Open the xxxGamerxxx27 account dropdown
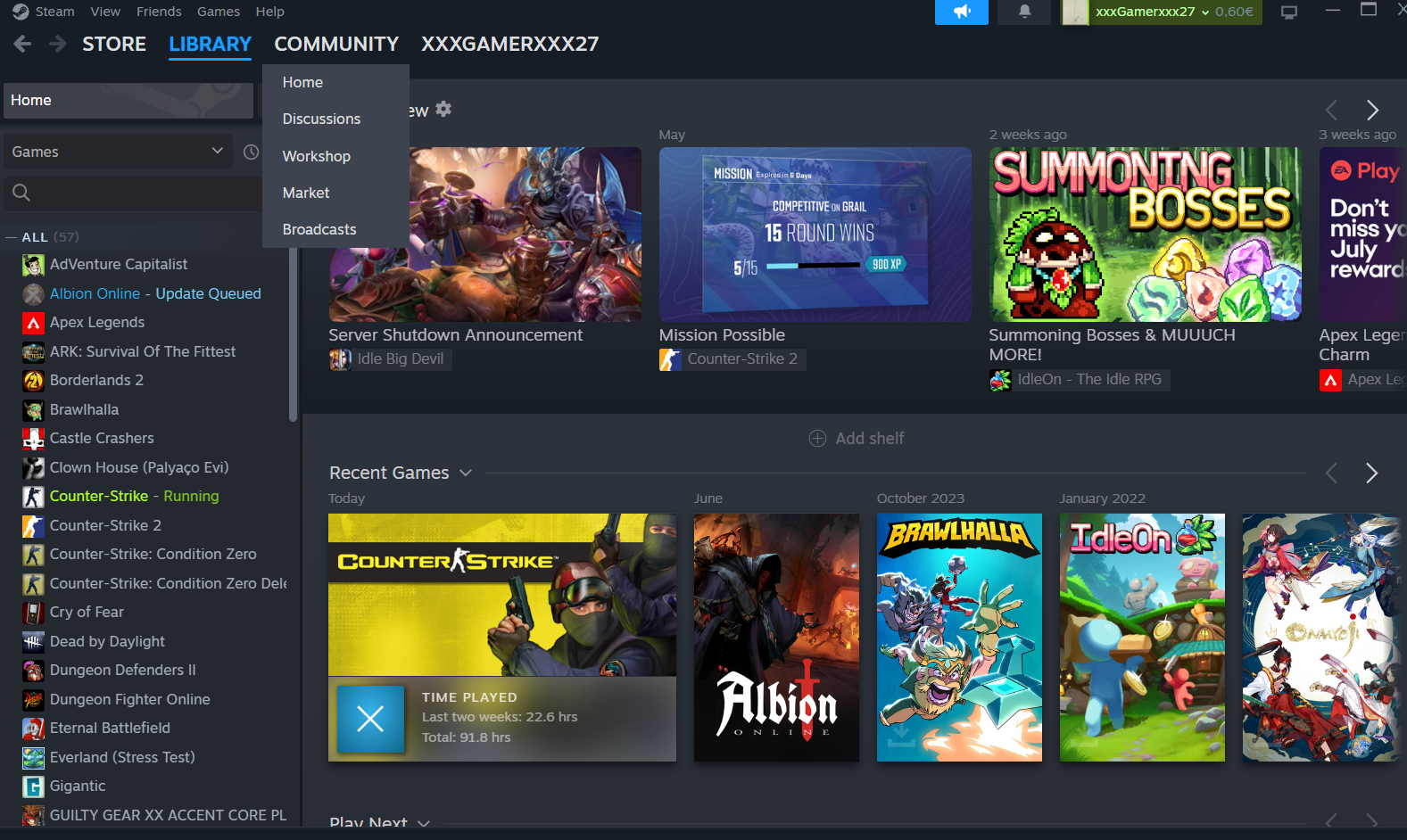Viewport: 1407px width, 840px height. 1152,12
